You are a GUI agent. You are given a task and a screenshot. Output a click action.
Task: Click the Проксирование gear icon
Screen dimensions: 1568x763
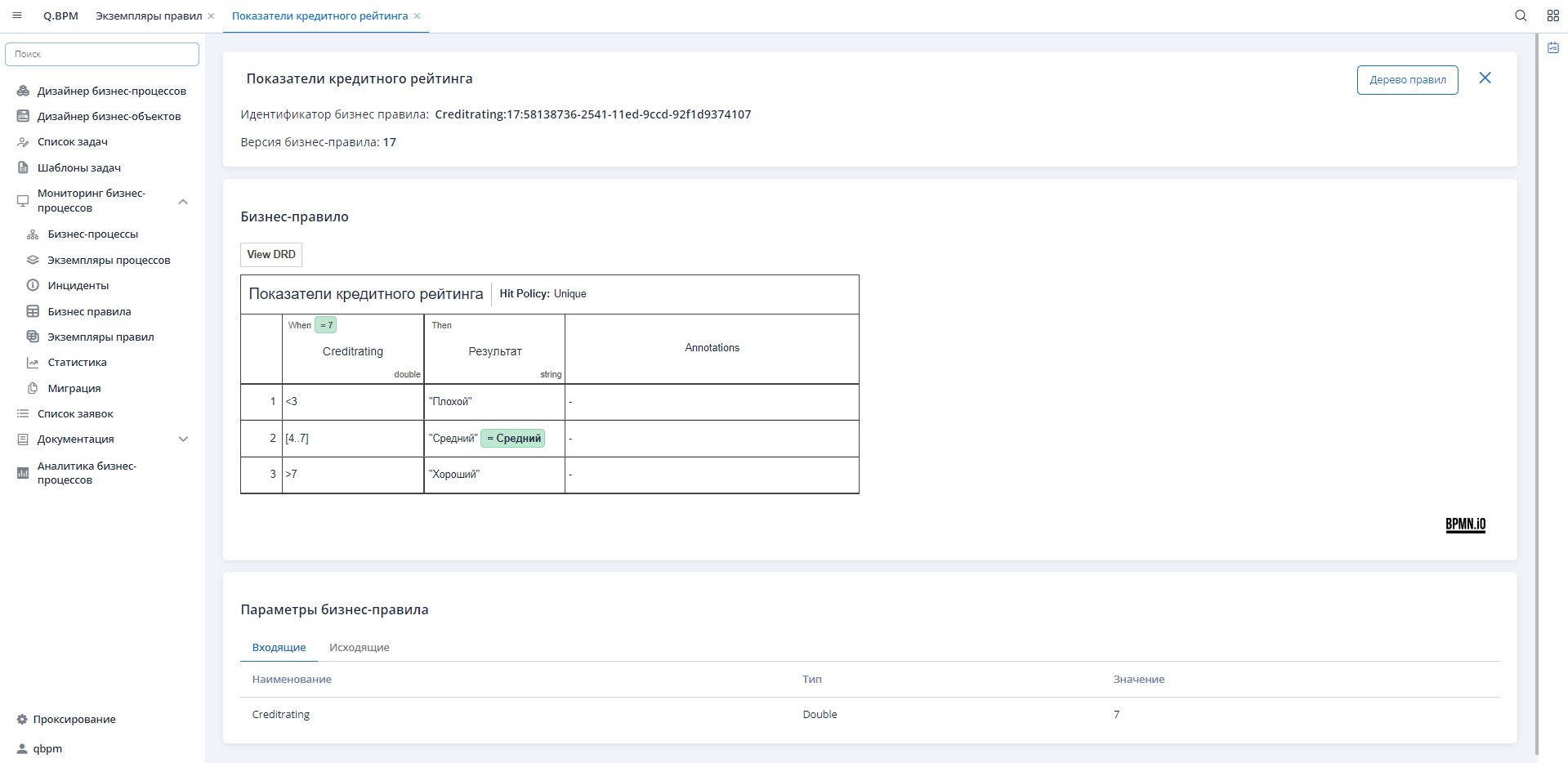22,720
